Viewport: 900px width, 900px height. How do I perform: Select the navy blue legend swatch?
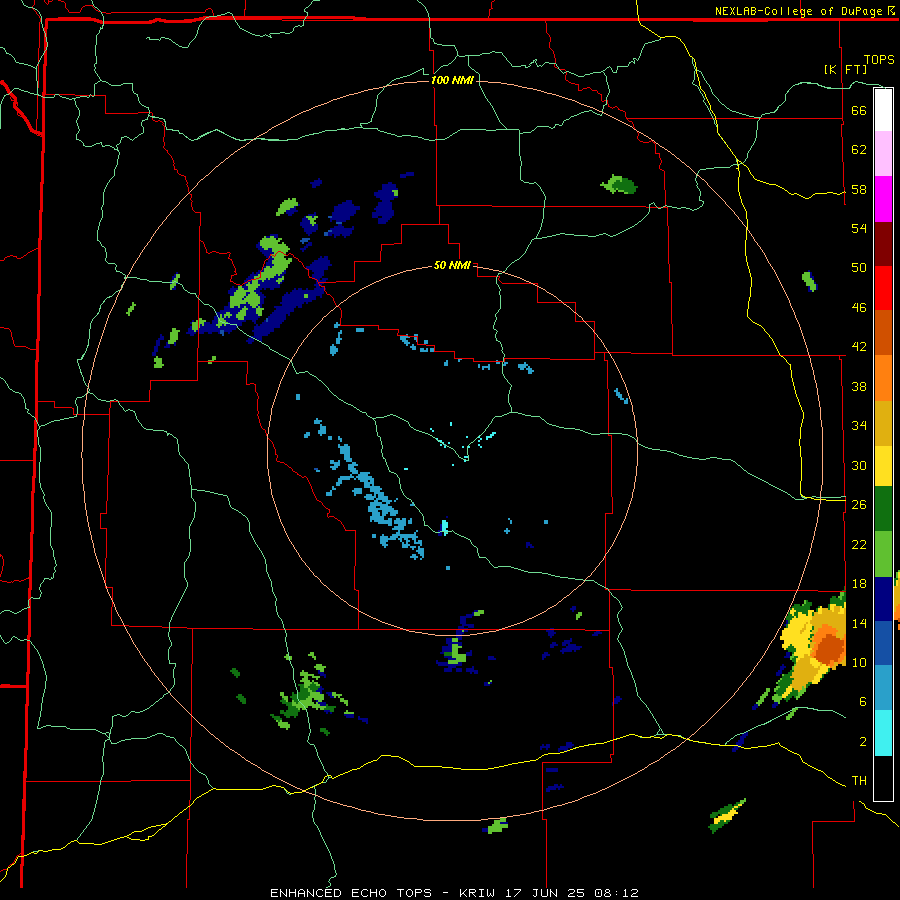pyautogui.click(x=883, y=599)
